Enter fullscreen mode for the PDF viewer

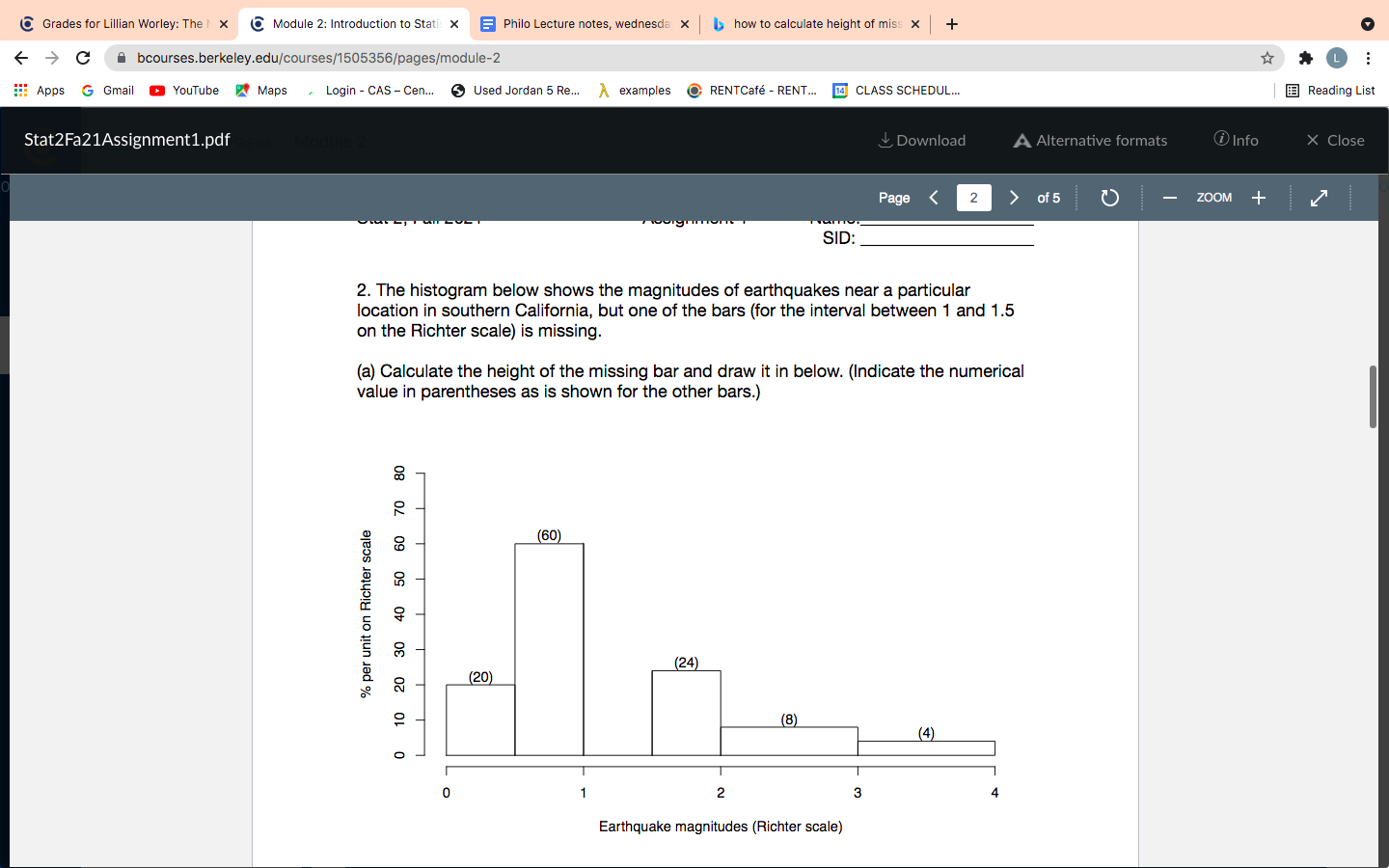click(x=1319, y=198)
